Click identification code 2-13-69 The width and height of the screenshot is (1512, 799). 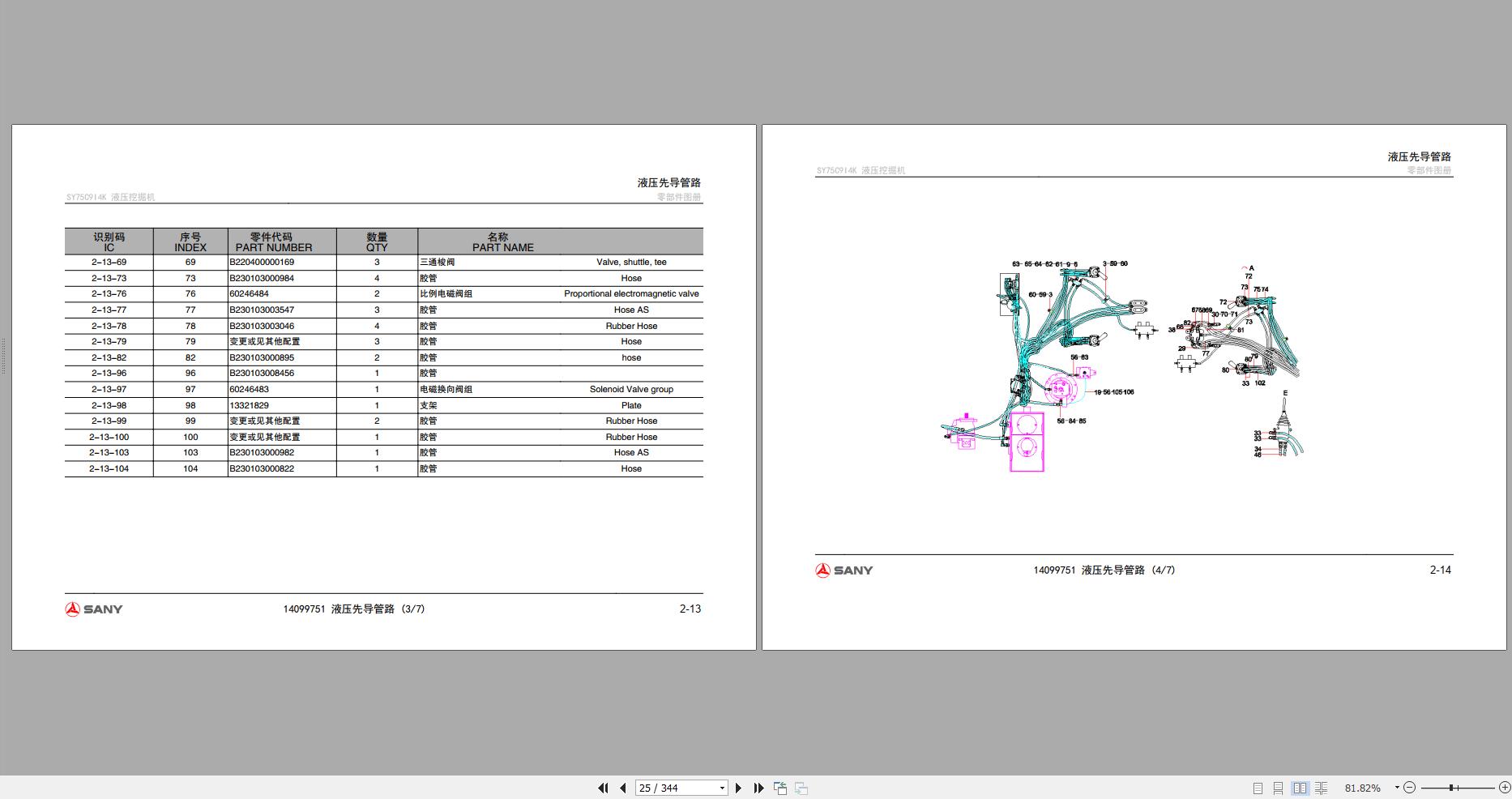pyautogui.click(x=109, y=263)
